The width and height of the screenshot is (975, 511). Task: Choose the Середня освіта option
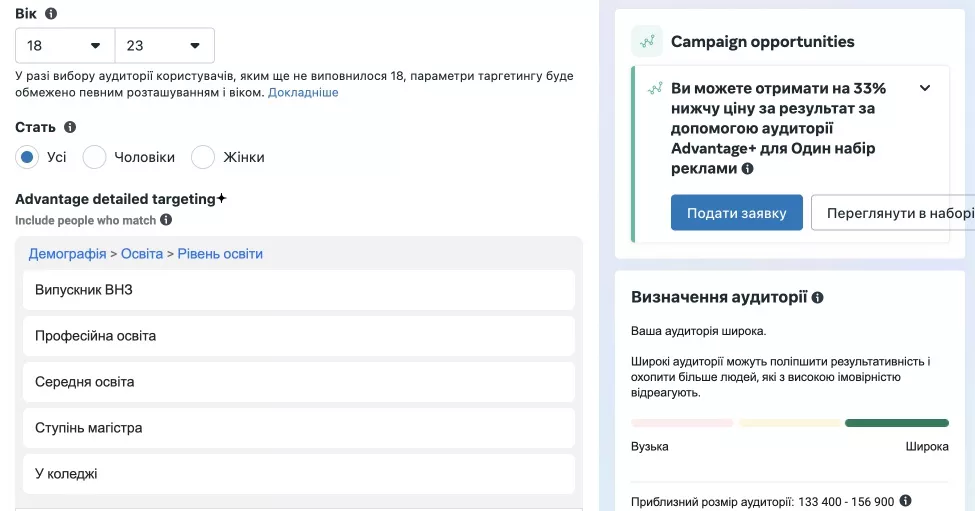point(299,382)
